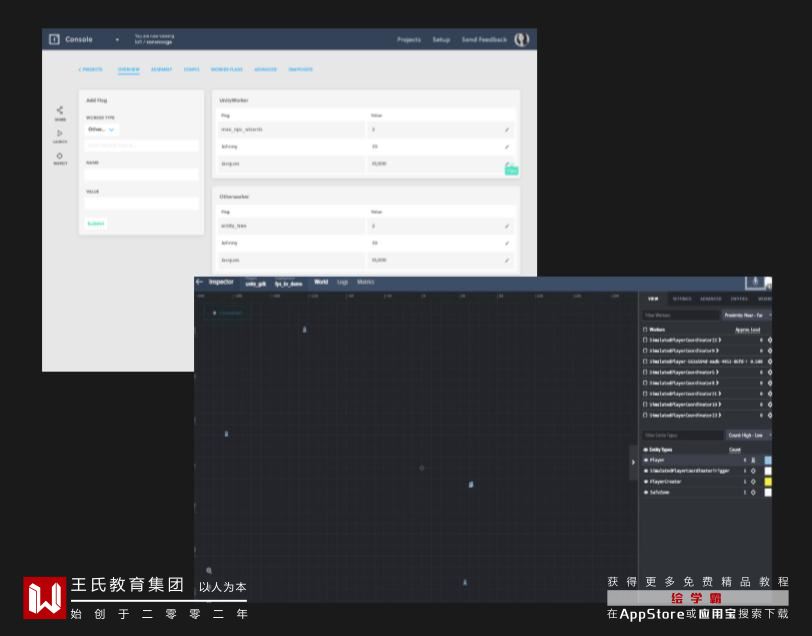The width and height of the screenshot is (812, 636).
Task: Hide the SafeZone entity type
Action: [x=646, y=493]
